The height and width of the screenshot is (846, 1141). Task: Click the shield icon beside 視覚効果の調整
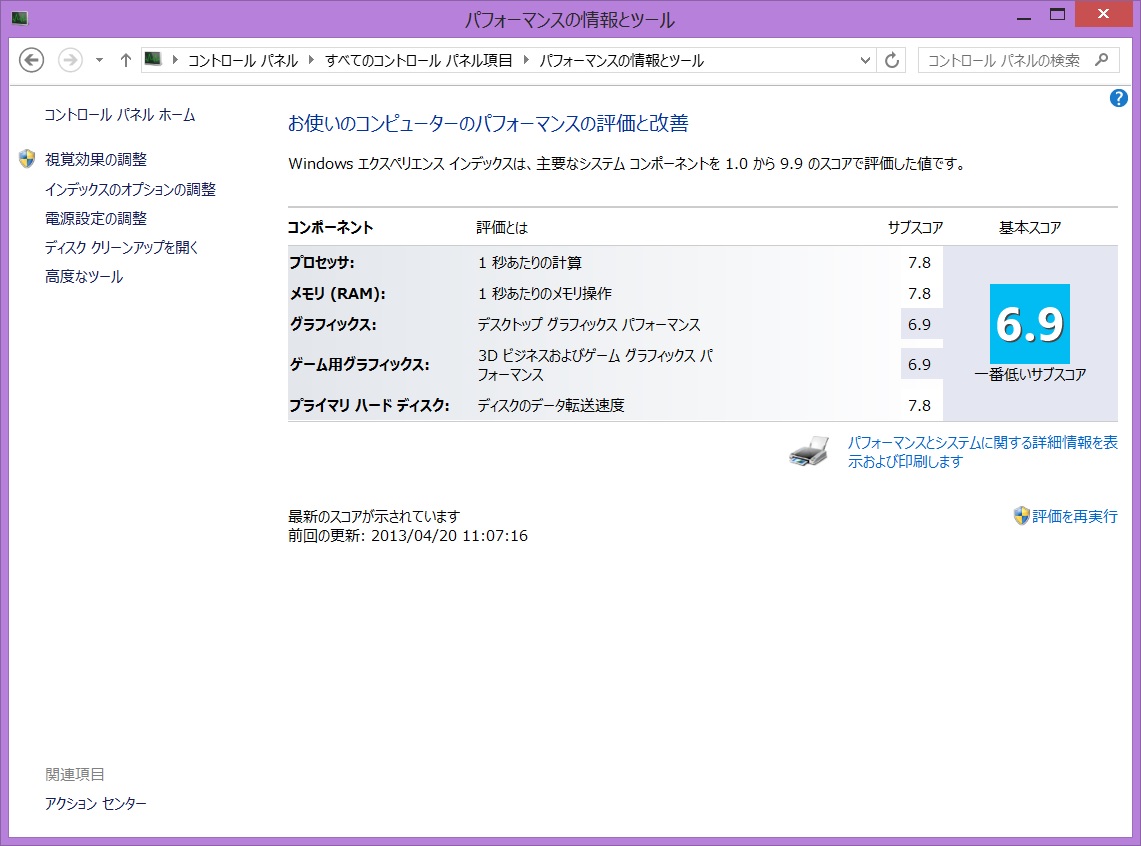click(27, 159)
